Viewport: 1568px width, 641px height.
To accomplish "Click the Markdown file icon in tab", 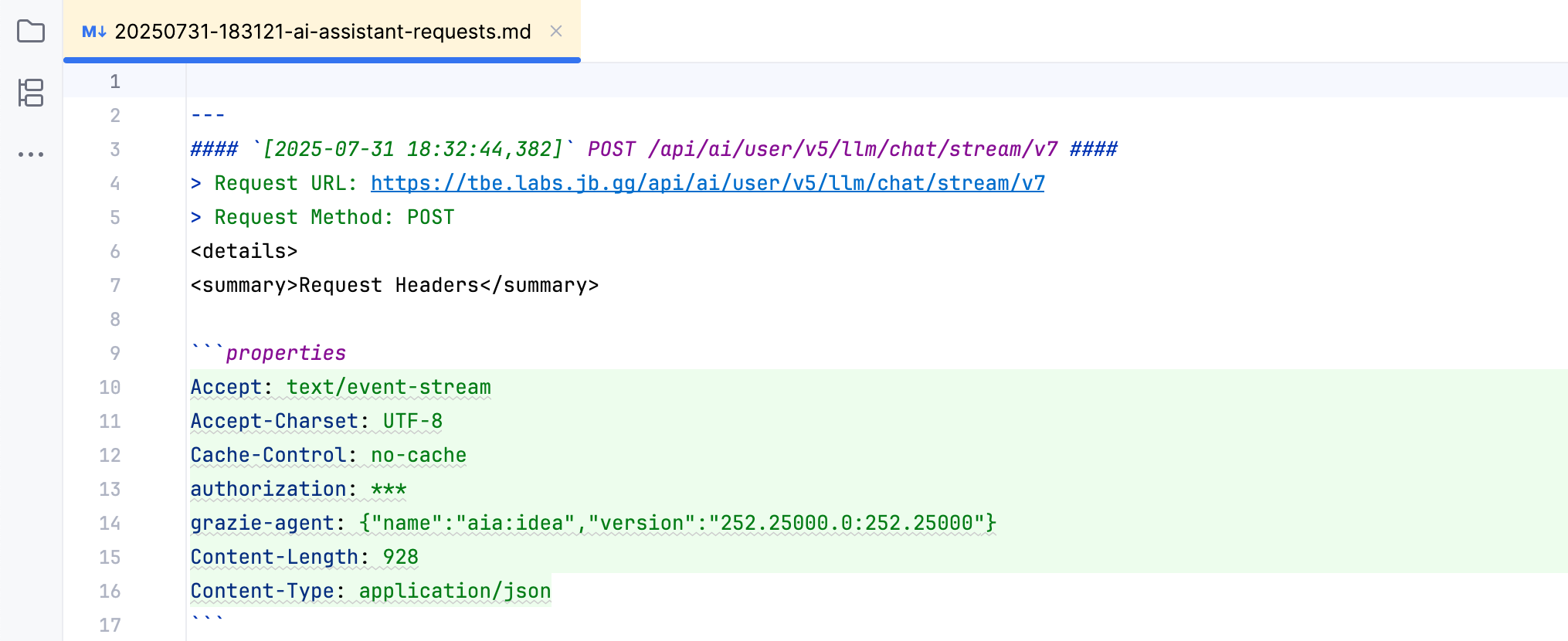I will click(93, 32).
